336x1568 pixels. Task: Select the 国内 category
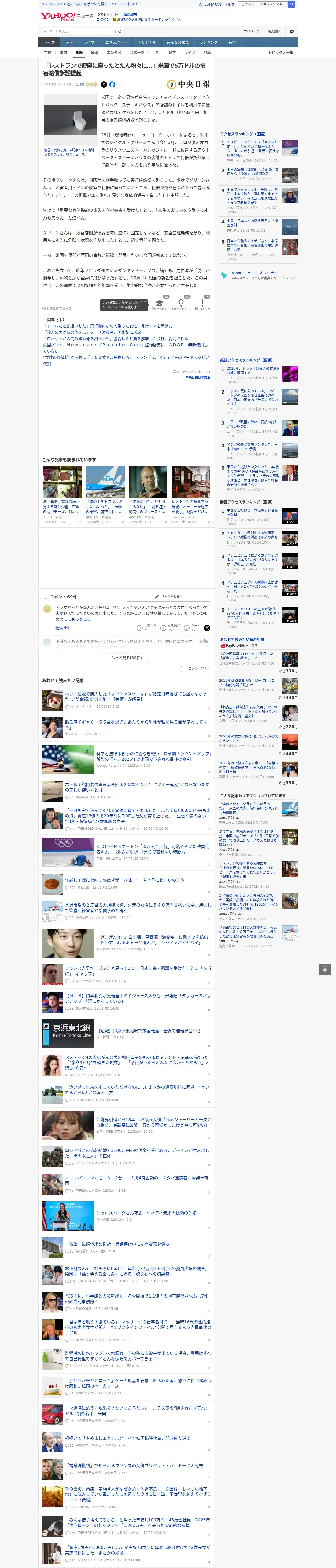[x=63, y=52]
